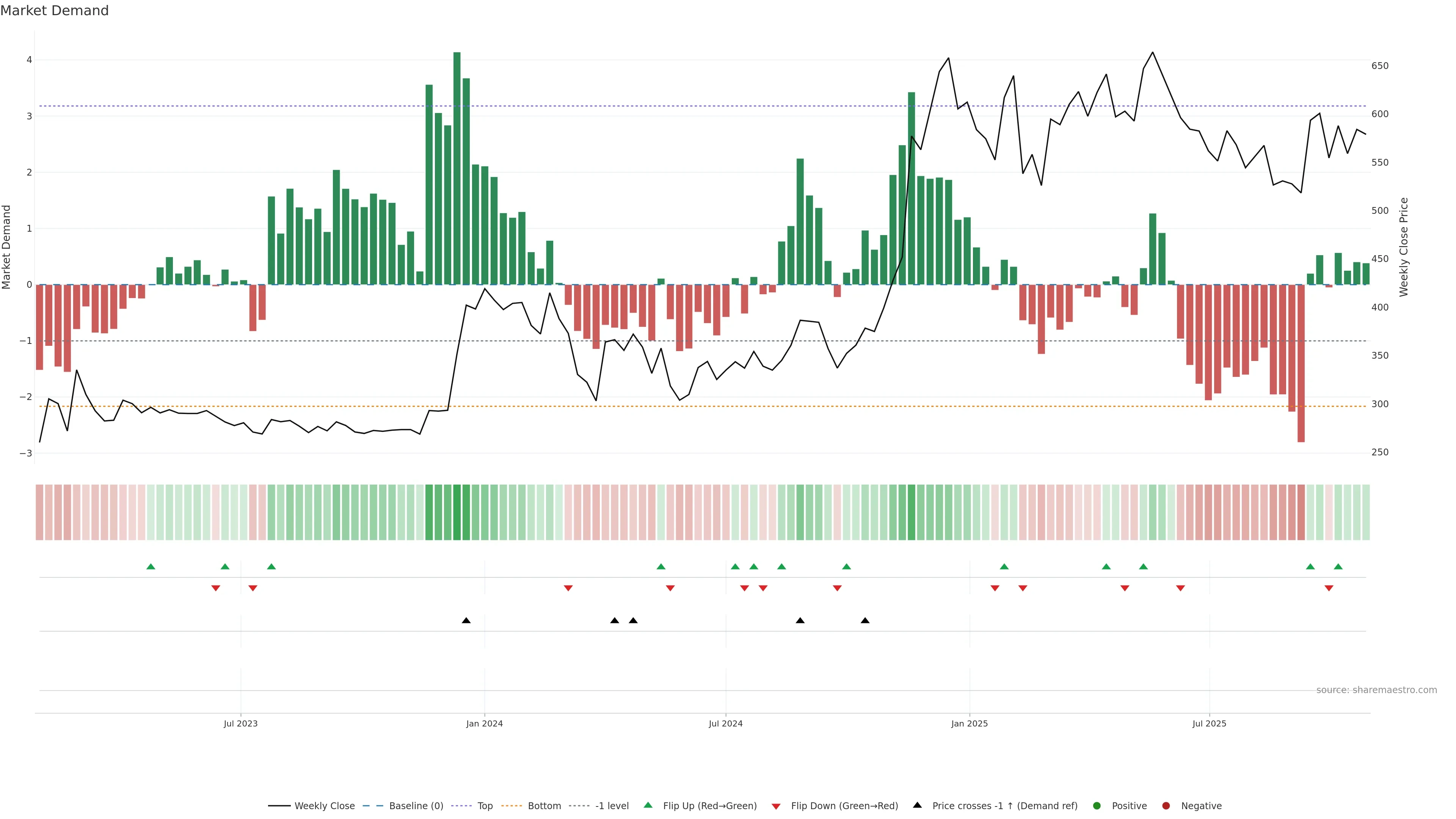This screenshot has width=1456, height=819.
Task: Click the Jan 2024 x-axis label
Action: click(x=485, y=723)
